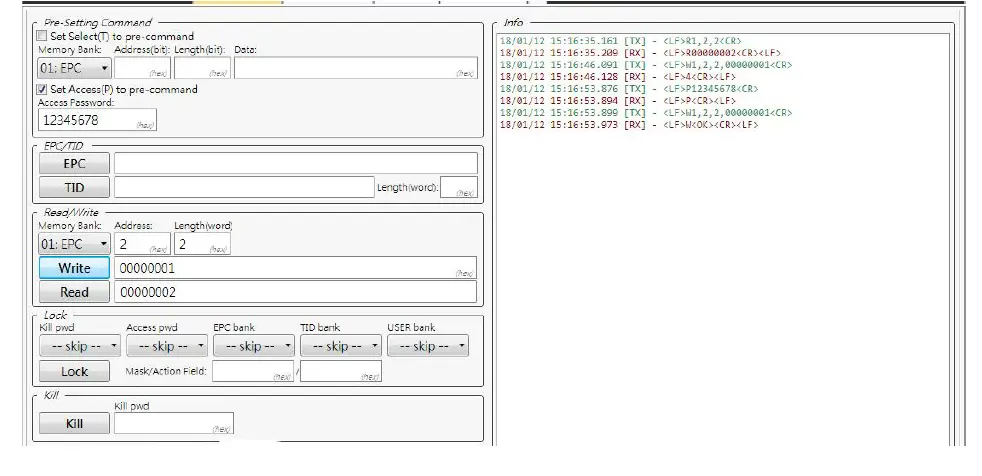Focus the Write data field 00000001
Screen dimensions: 982x476
tap(295, 268)
